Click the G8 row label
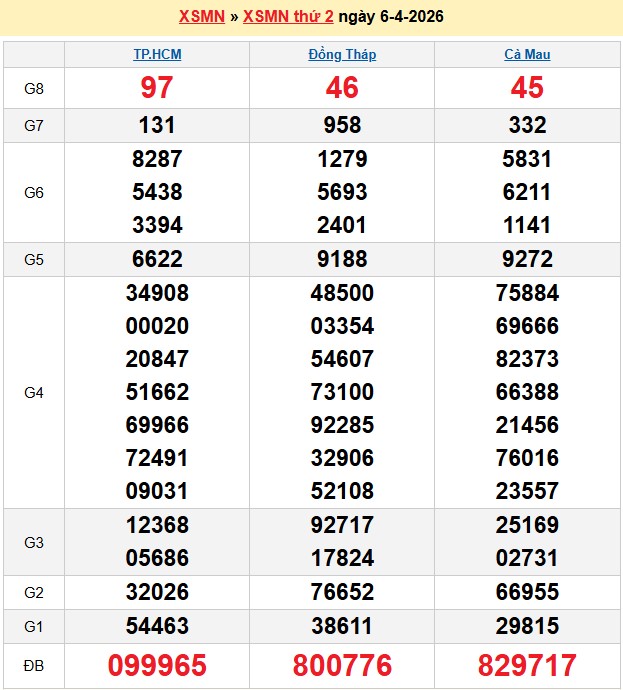Image resolution: width=623 pixels, height=690 pixels. pos(34,88)
